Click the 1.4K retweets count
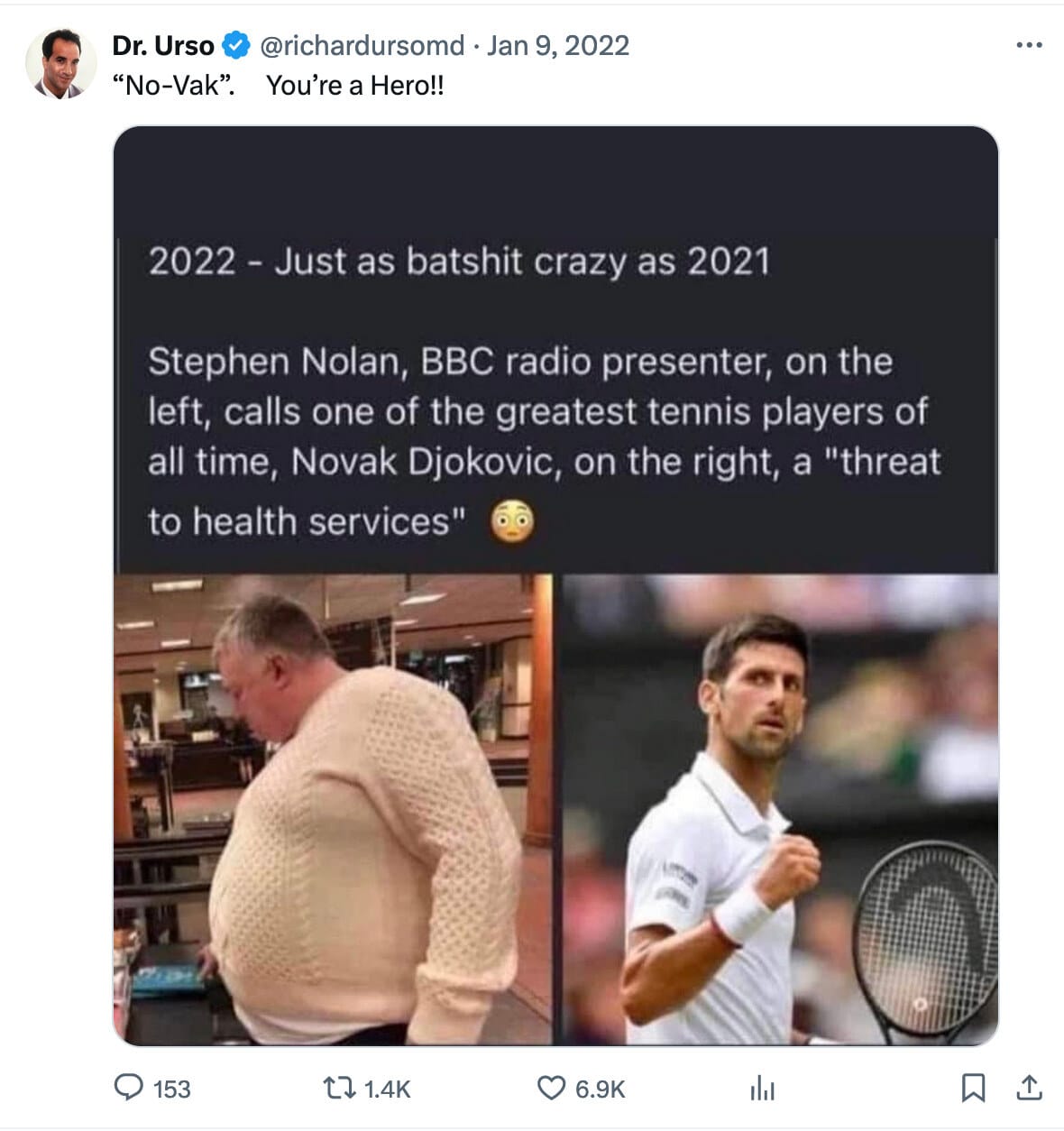Screen dimensions: 1064x1131 click(388, 1090)
